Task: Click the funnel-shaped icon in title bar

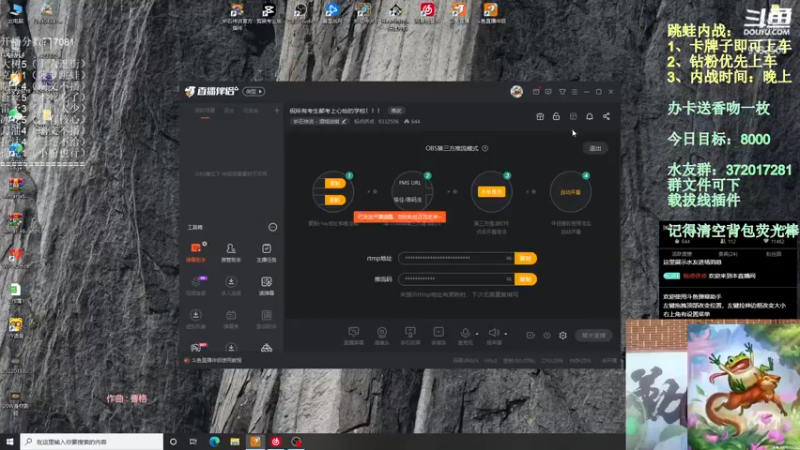Action: pos(562,92)
